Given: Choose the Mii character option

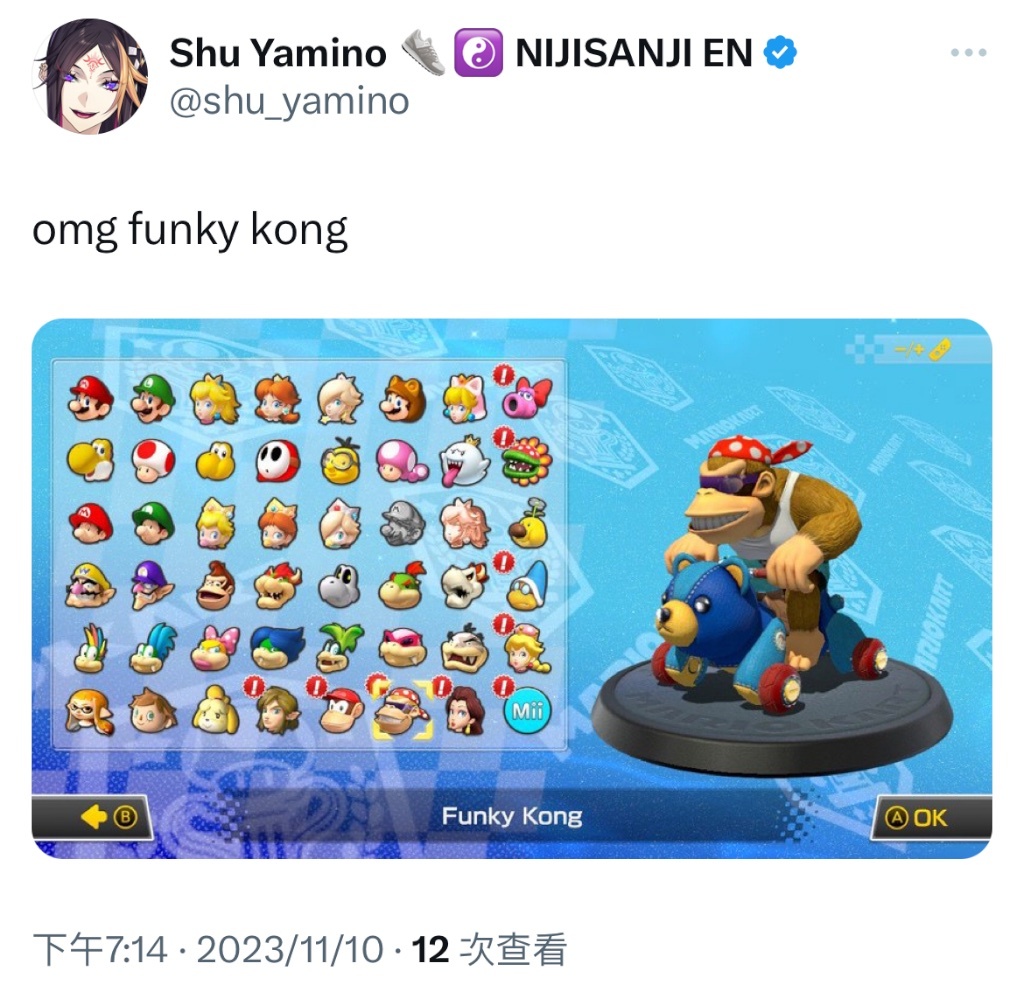Looking at the screenshot, I should coord(526,711).
